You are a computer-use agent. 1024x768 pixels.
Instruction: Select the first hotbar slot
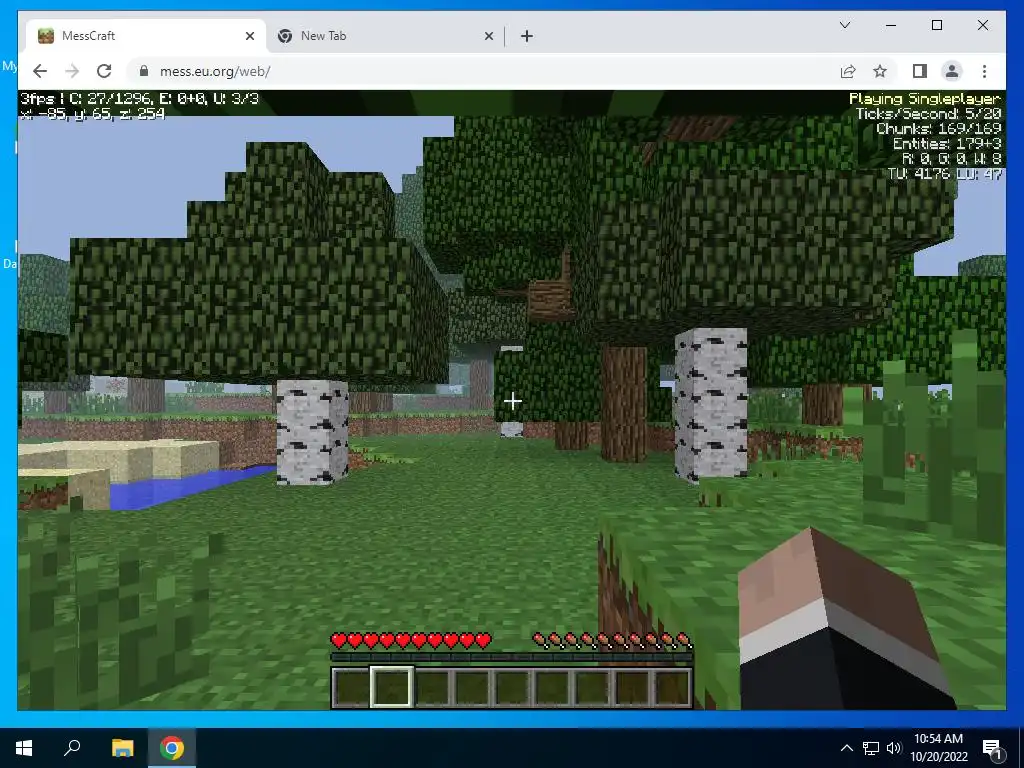coord(351,687)
